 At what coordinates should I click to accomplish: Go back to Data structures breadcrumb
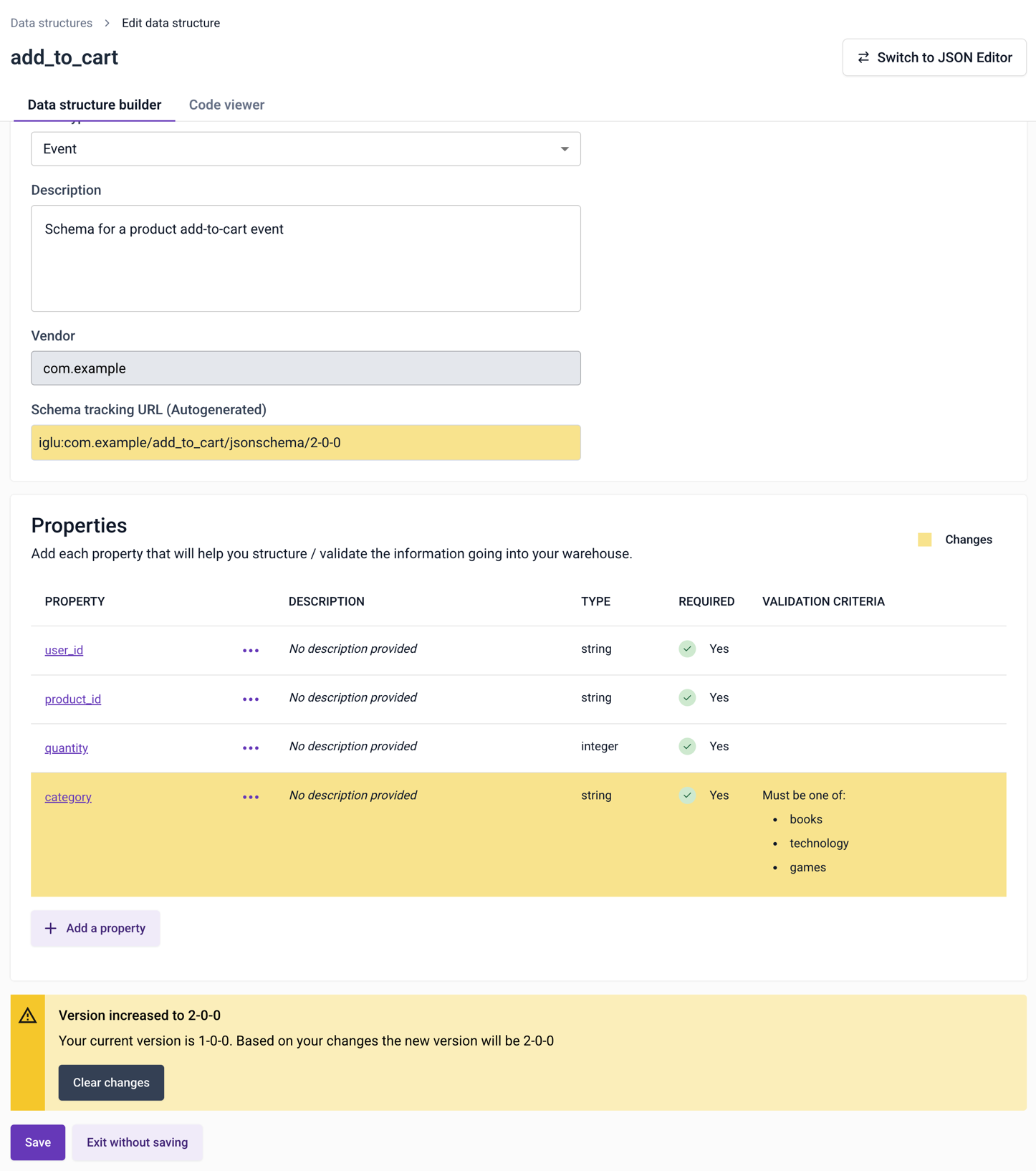point(52,23)
